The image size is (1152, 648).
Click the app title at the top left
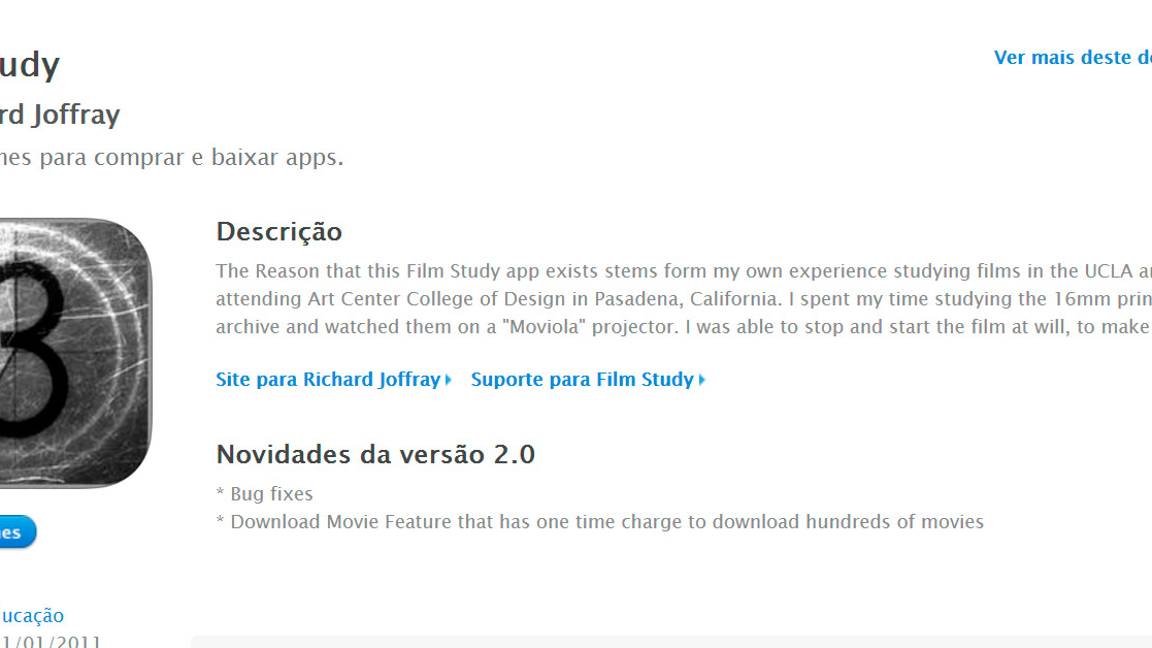coord(30,66)
